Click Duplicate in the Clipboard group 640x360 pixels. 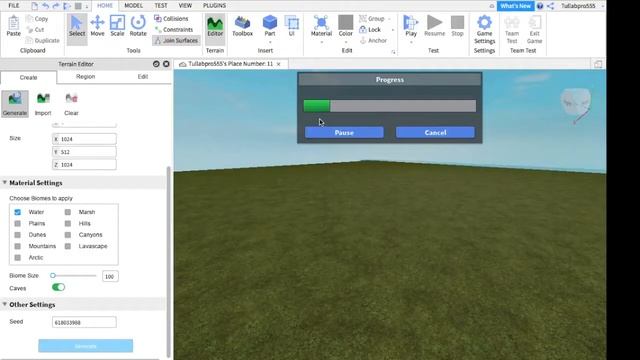pos(42,40)
